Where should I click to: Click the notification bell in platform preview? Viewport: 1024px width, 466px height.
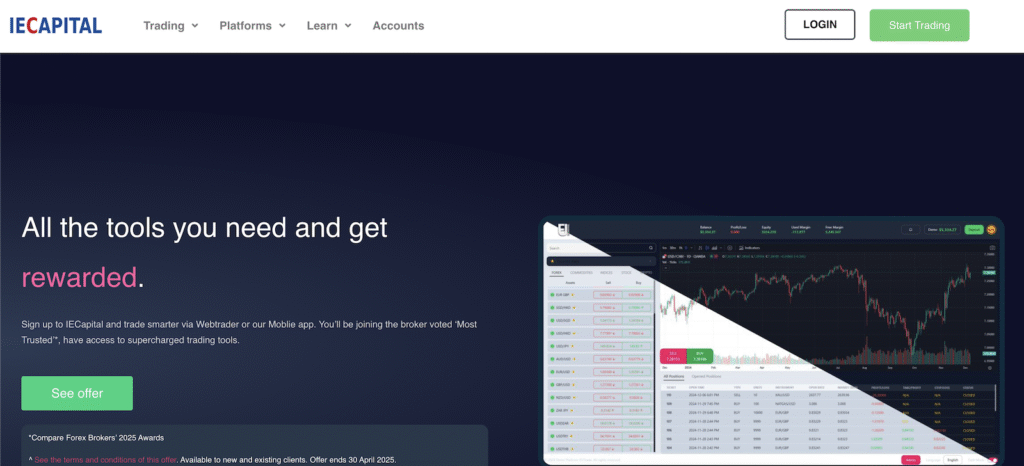coord(910,230)
